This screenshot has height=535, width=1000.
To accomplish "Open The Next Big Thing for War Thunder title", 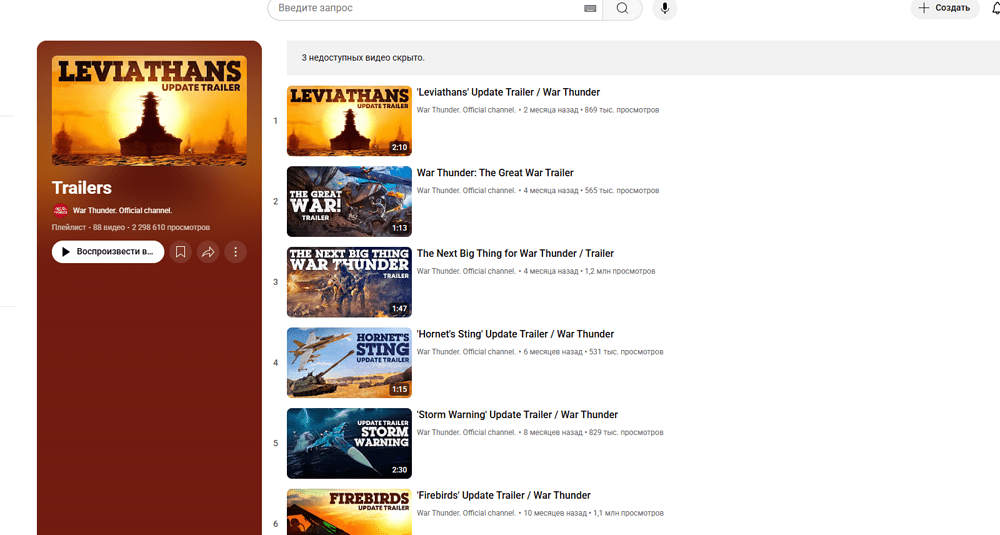I will 515,253.
